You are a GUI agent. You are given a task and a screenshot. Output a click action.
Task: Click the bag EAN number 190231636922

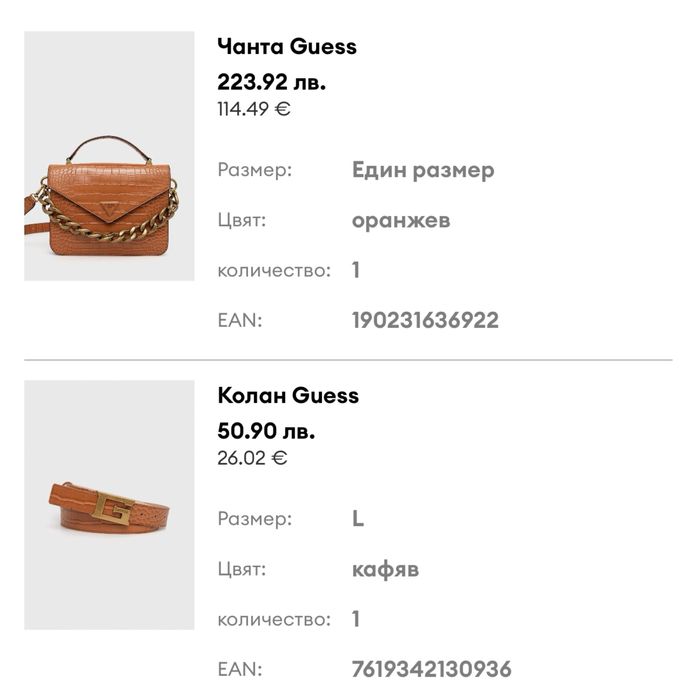[425, 320]
